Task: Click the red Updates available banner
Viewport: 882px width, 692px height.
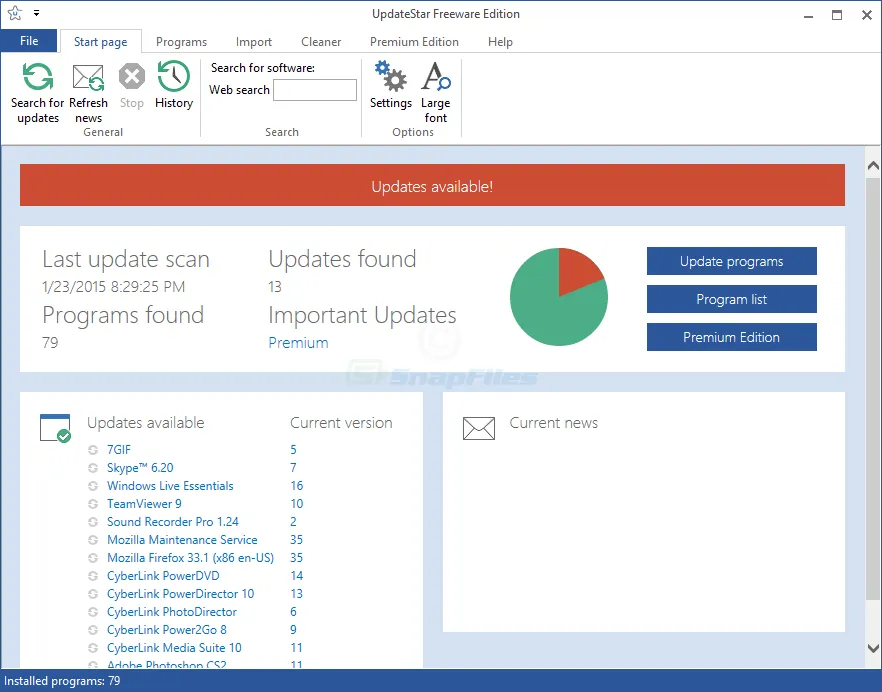Action: pyautogui.click(x=432, y=185)
